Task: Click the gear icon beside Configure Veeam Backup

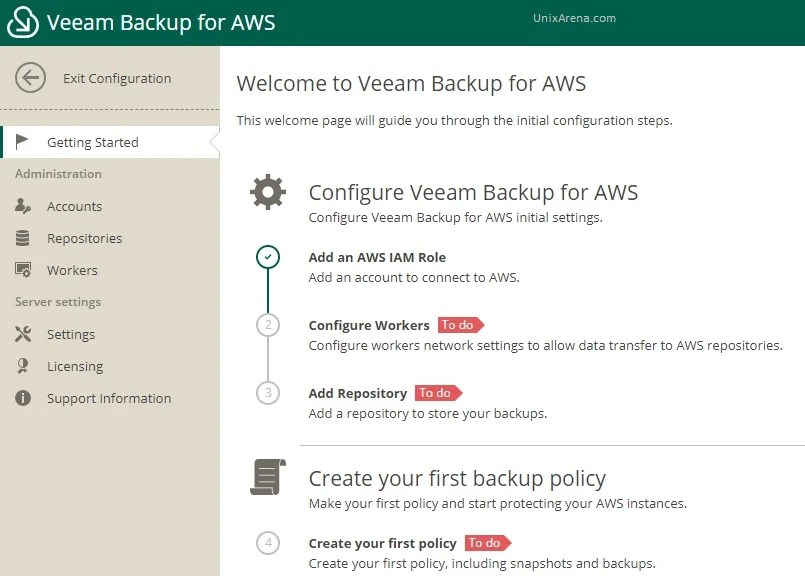Action: click(x=267, y=191)
